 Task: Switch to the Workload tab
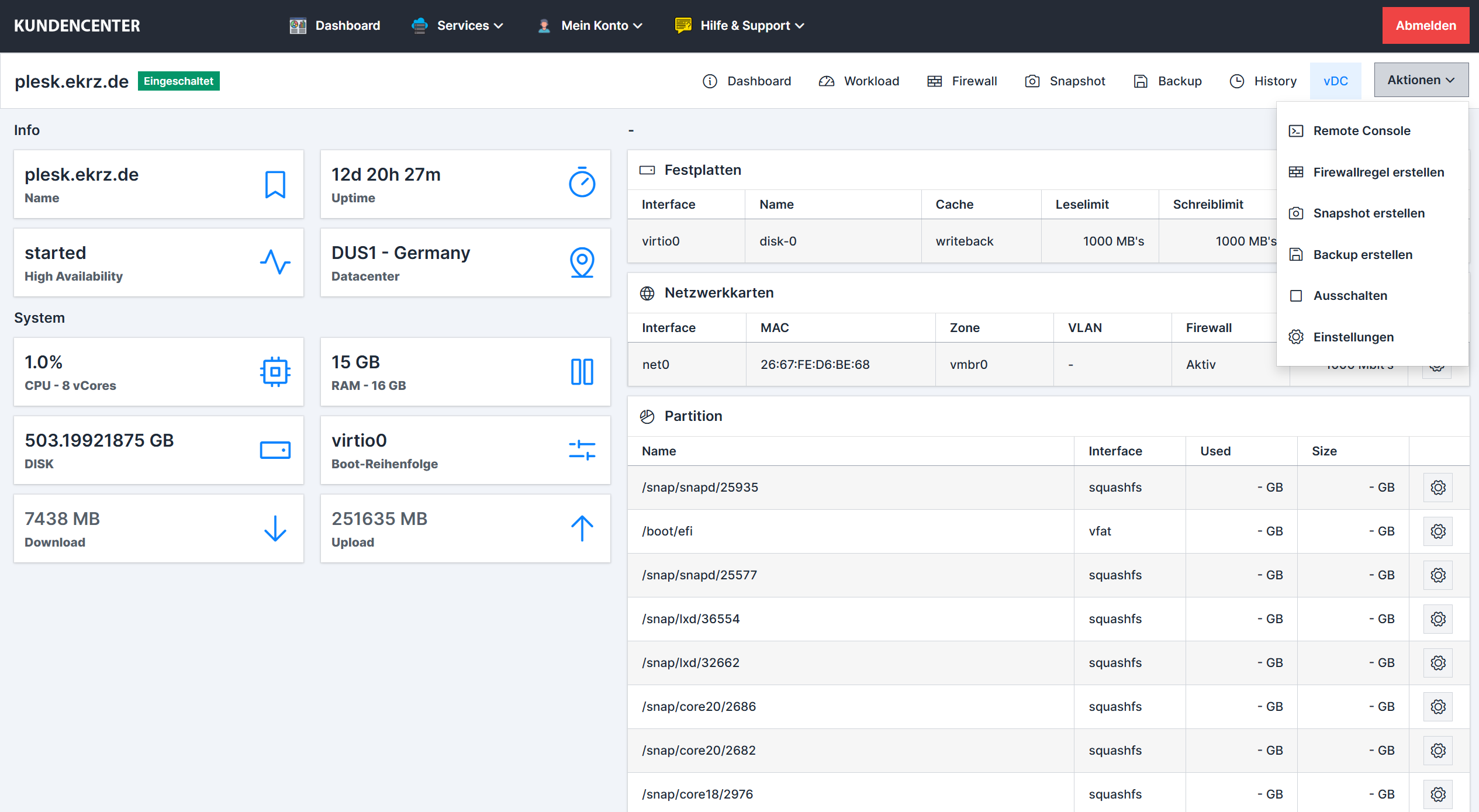[859, 81]
